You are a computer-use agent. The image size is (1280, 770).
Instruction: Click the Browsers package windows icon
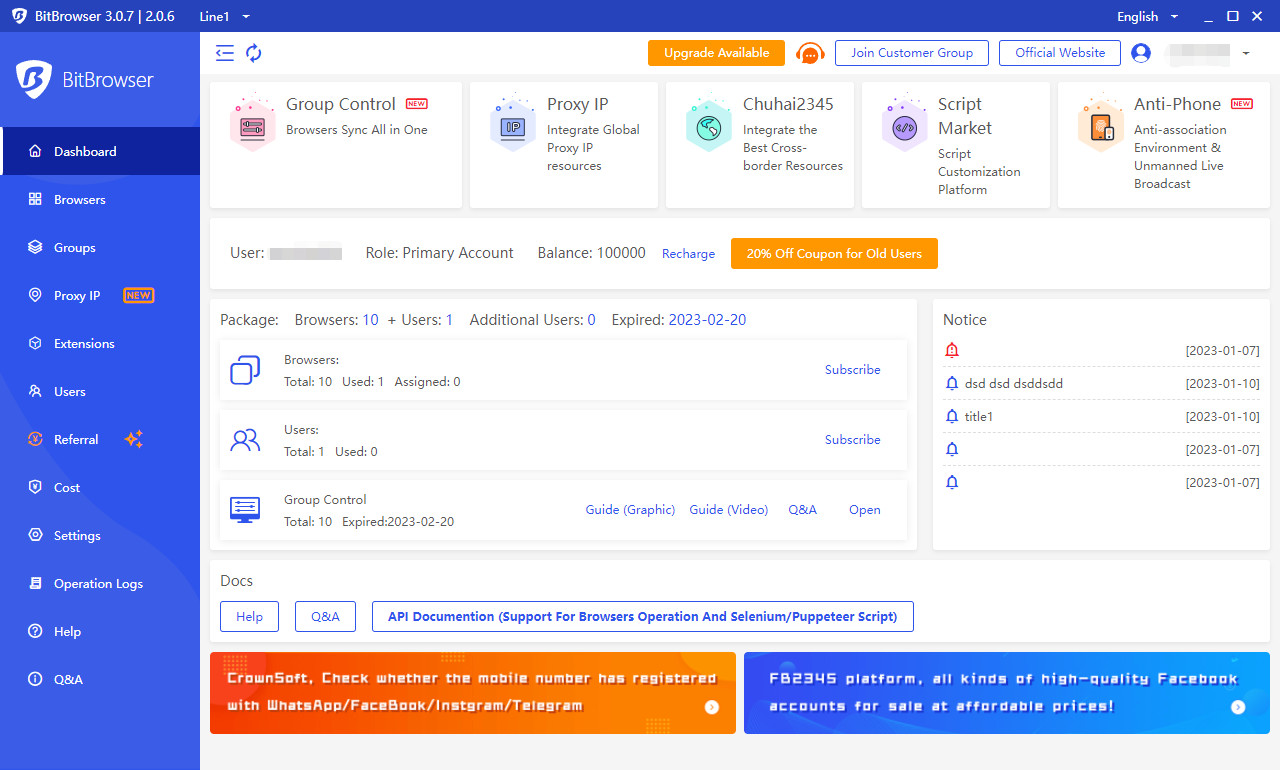(x=245, y=370)
